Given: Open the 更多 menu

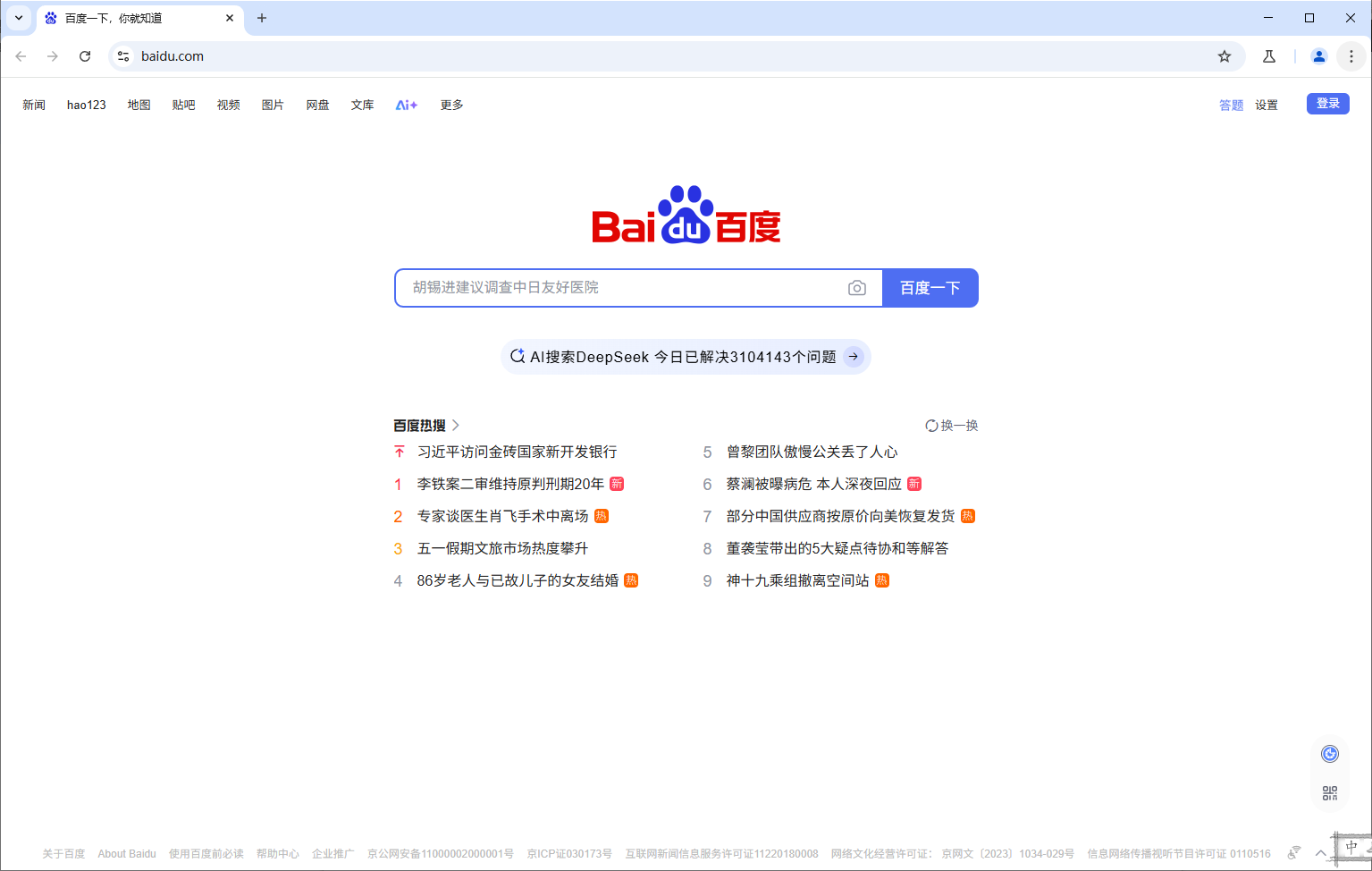Looking at the screenshot, I should tap(451, 105).
